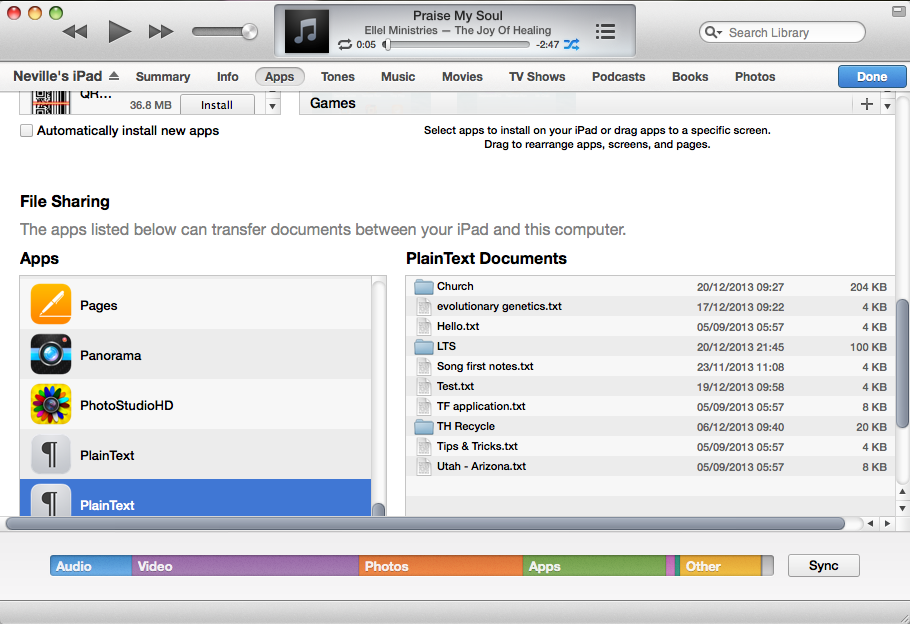Click the album art music note icon
Screen dimensions: 910x624
pos(306,31)
